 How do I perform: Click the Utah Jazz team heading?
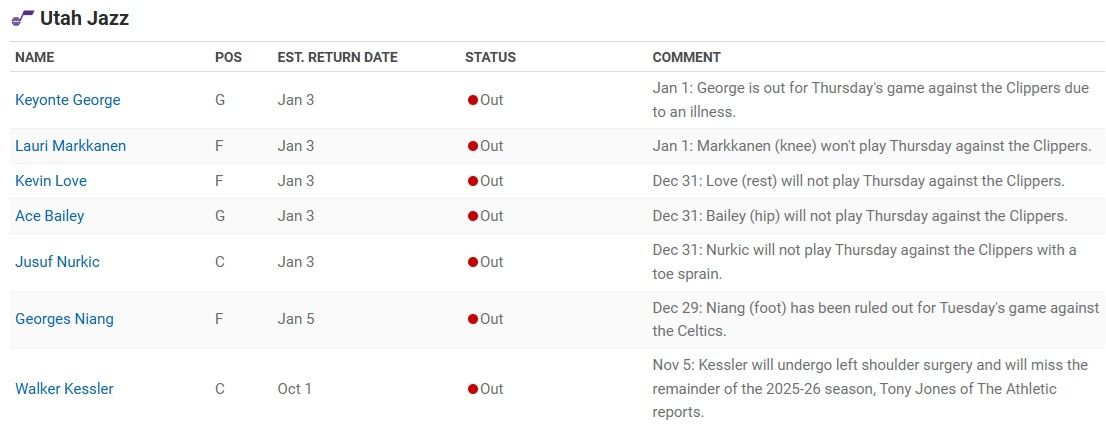coord(84,19)
